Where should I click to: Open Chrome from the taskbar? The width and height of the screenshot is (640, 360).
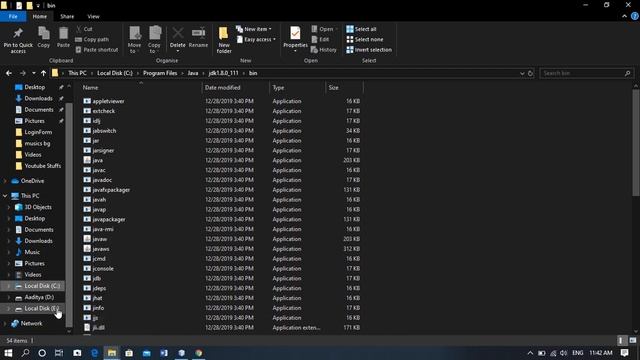point(199,353)
